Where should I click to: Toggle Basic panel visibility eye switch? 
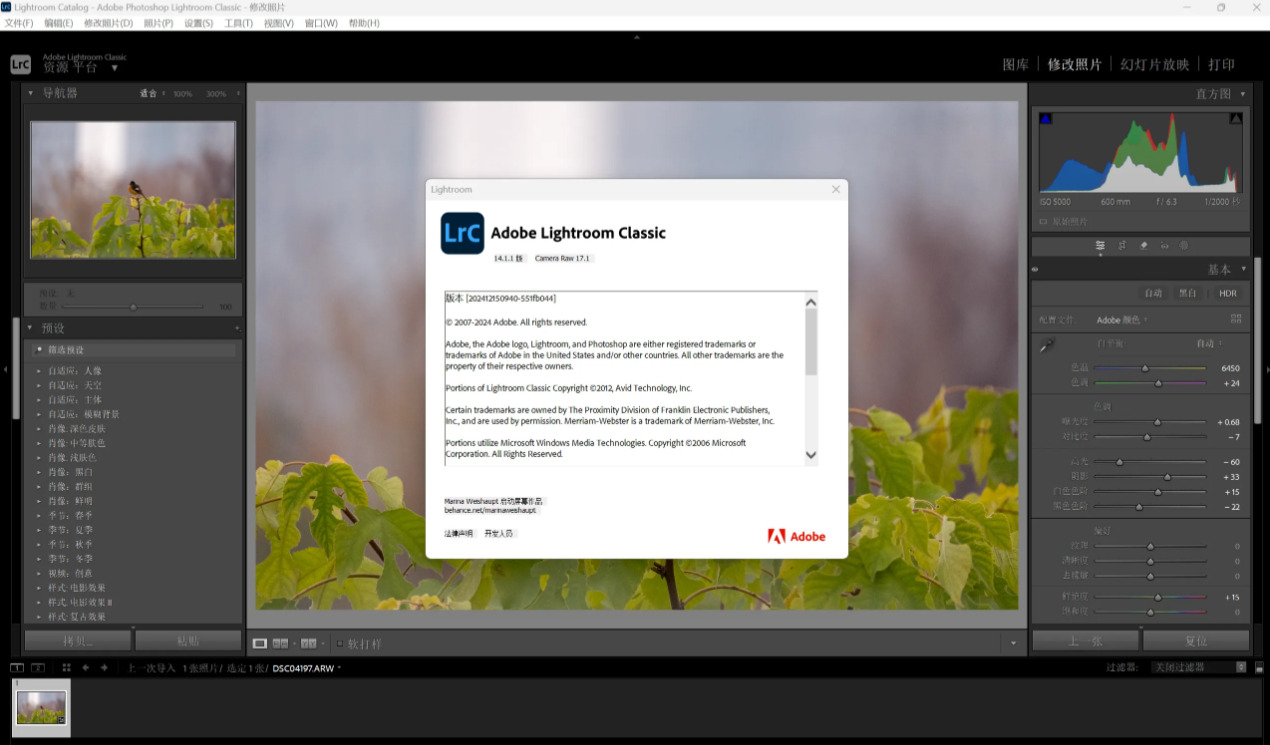(1035, 269)
